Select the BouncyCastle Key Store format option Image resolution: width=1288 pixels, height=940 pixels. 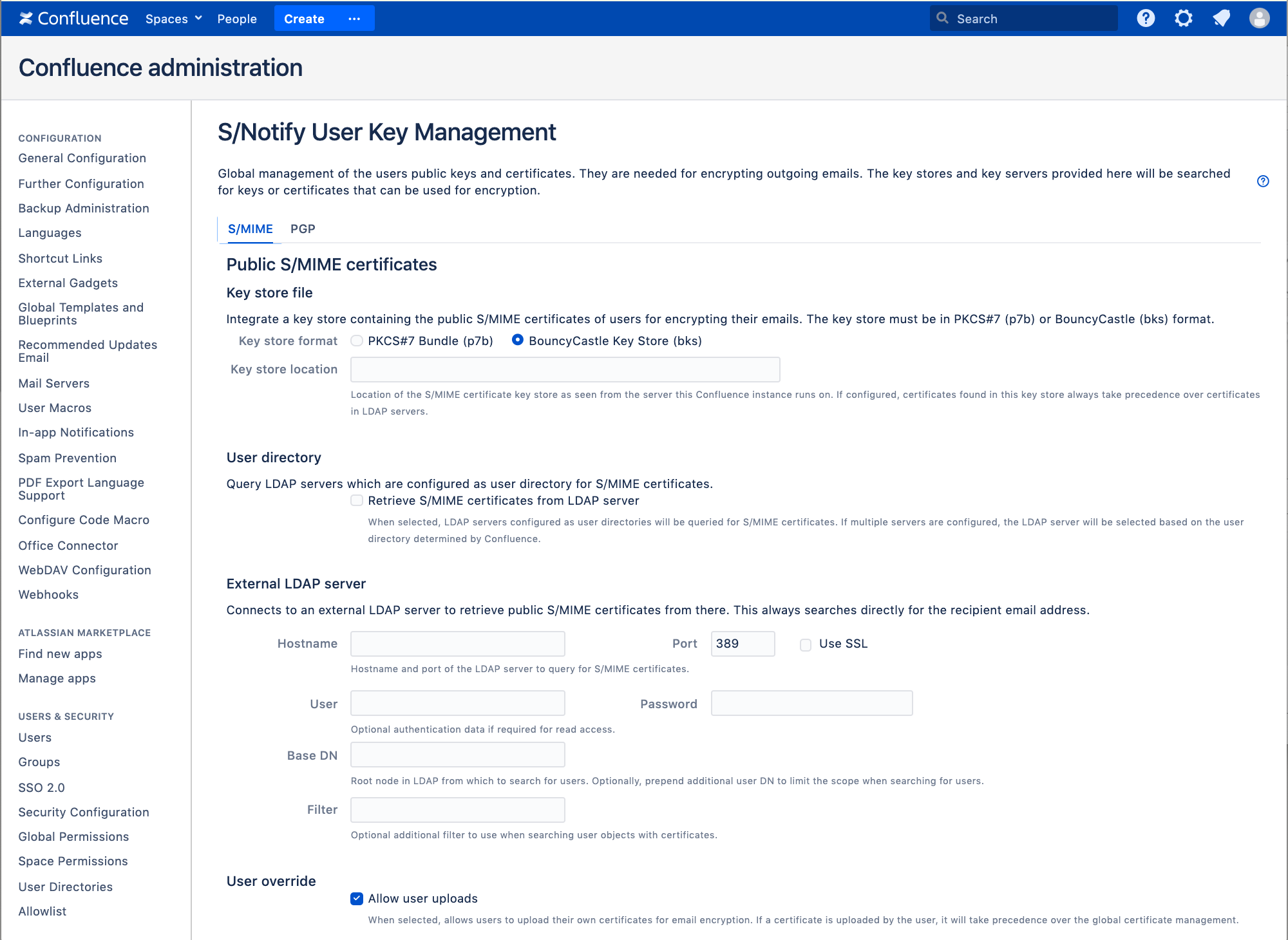coord(518,341)
